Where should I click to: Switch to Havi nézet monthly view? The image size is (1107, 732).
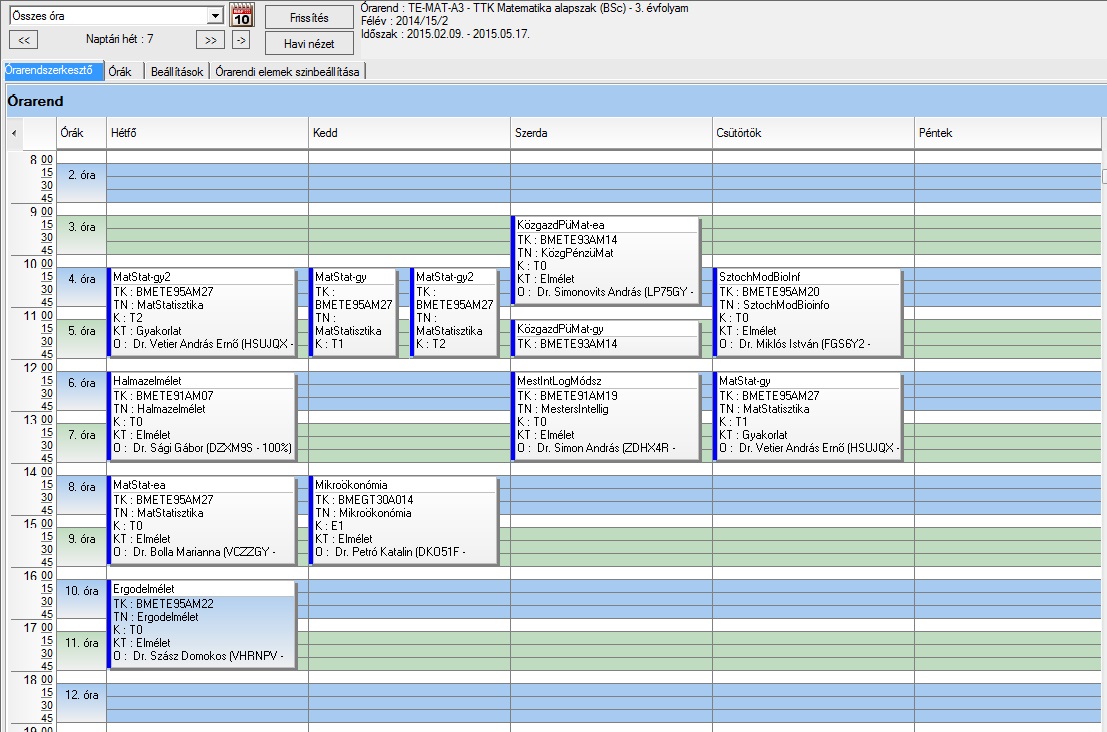[309, 44]
